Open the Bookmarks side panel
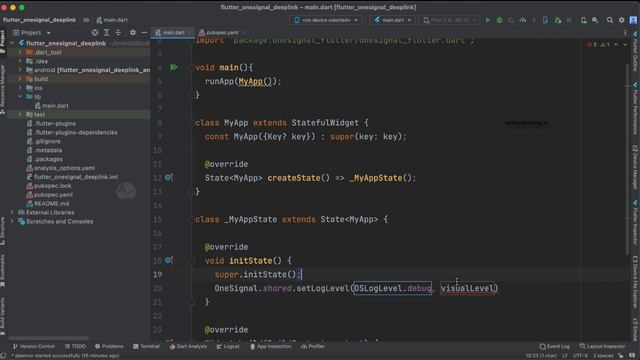The image size is (640, 360). coord(3,271)
